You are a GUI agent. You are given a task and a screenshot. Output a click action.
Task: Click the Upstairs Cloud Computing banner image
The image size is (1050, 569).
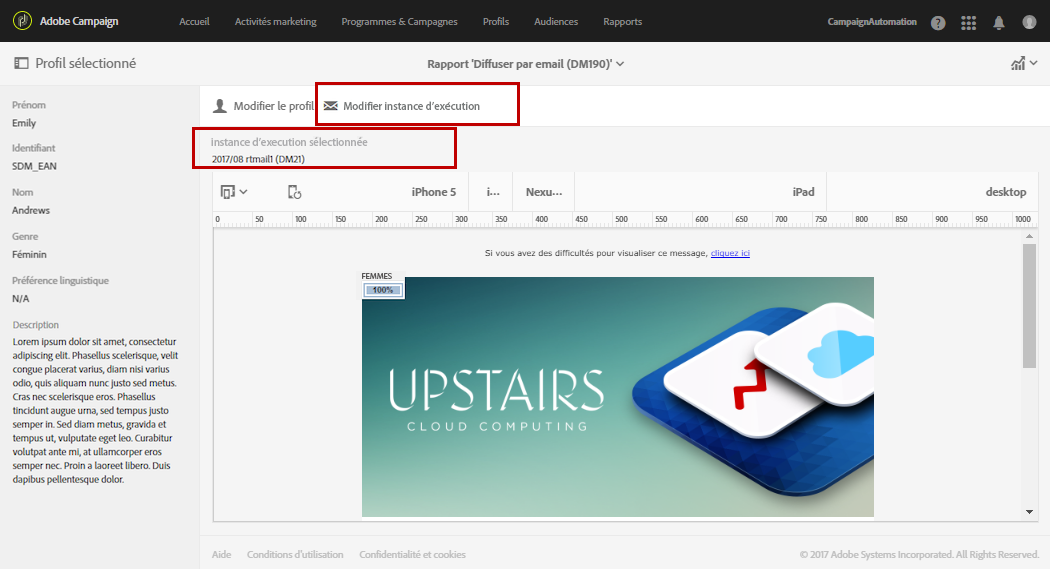(x=617, y=397)
